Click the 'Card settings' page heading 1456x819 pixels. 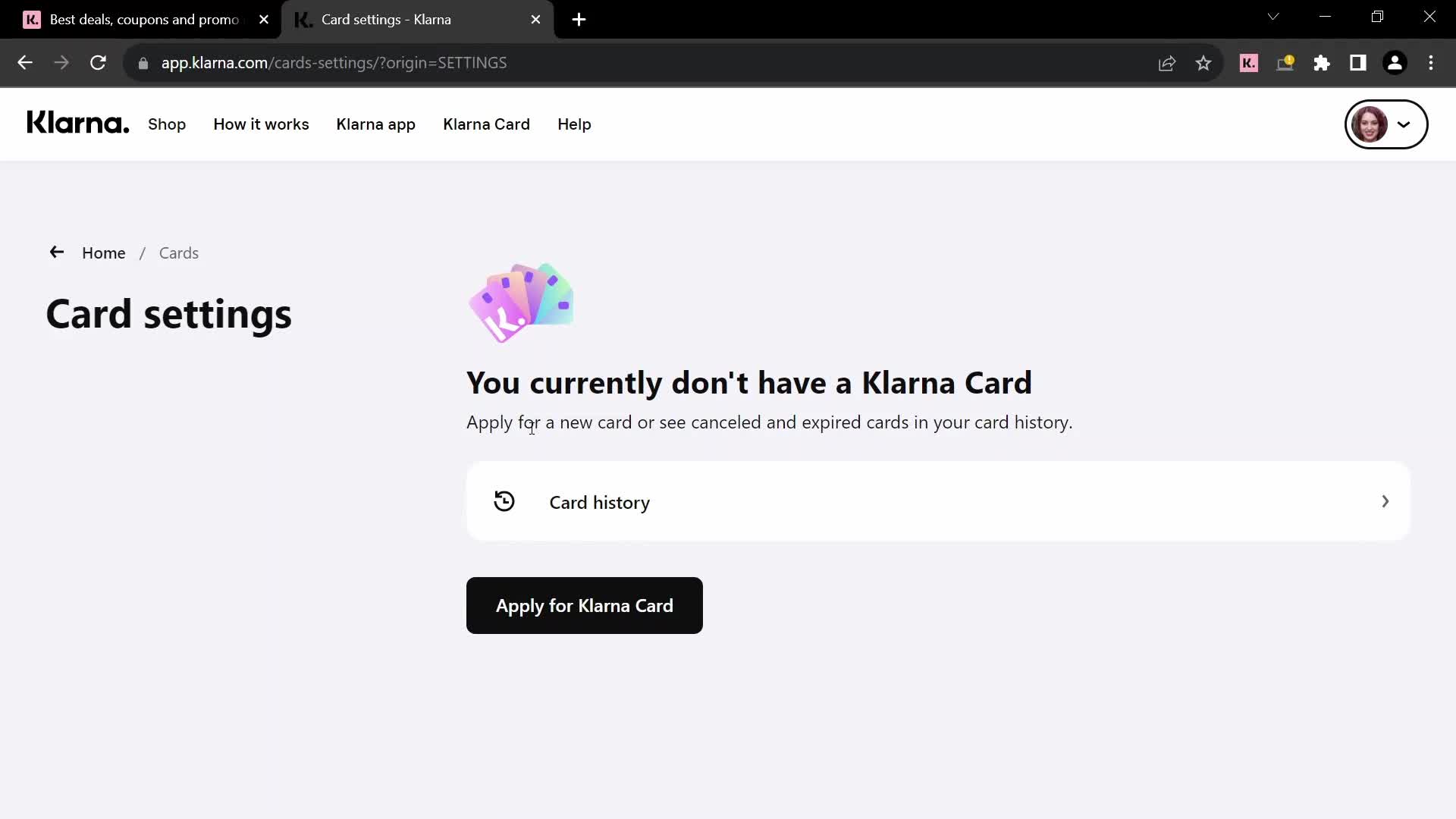pyautogui.click(x=168, y=314)
